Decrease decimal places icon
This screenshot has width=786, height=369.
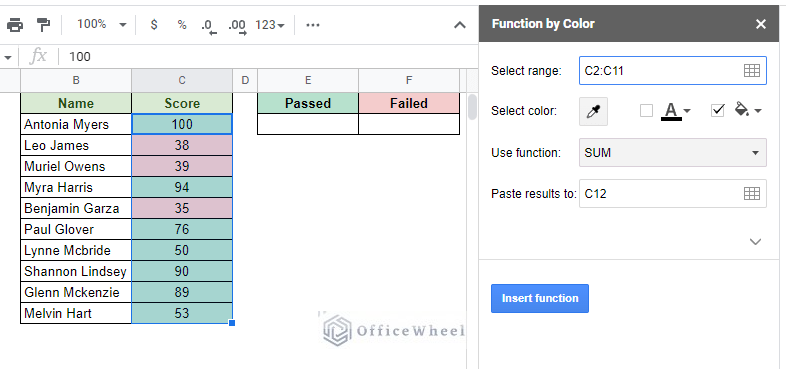click(x=209, y=26)
